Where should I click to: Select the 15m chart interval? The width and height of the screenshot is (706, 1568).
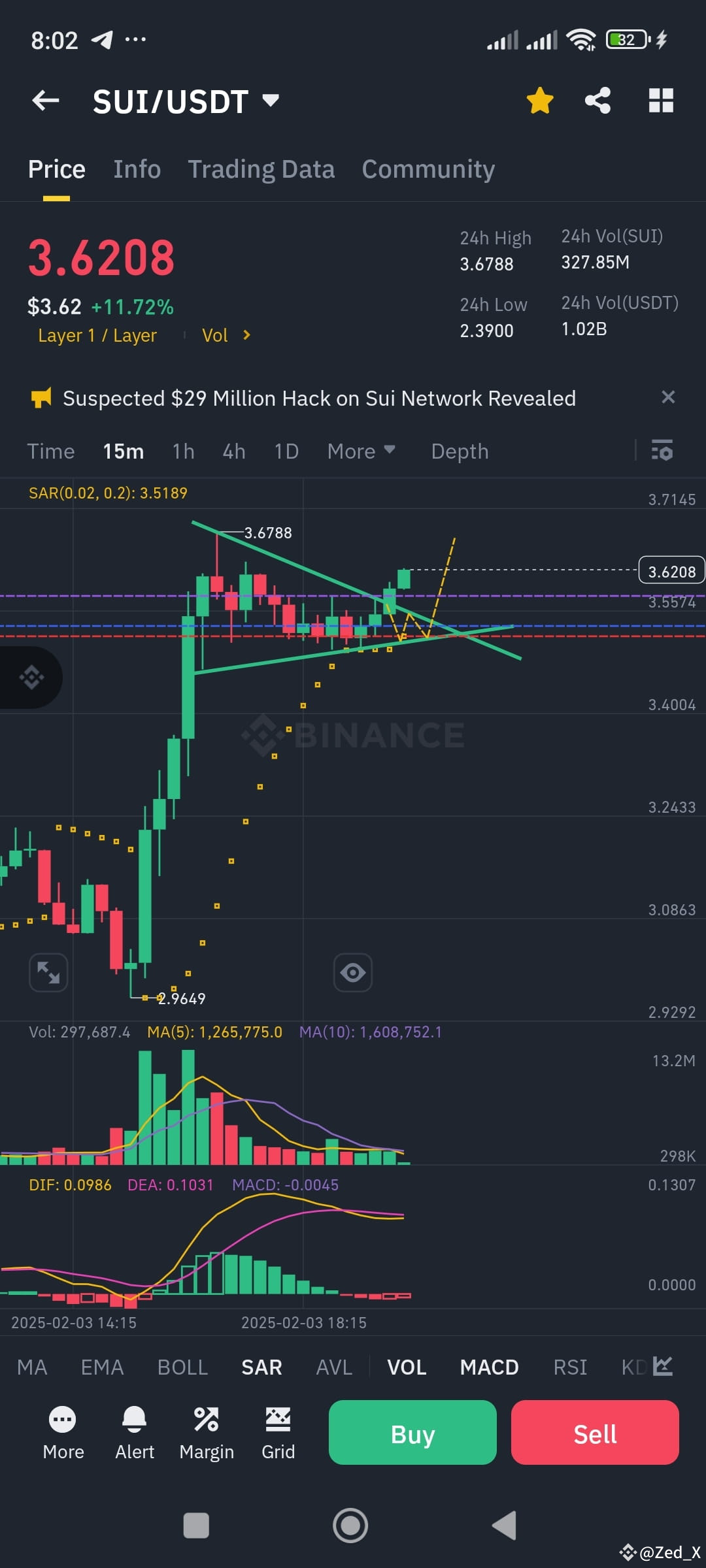pos(123,451)
